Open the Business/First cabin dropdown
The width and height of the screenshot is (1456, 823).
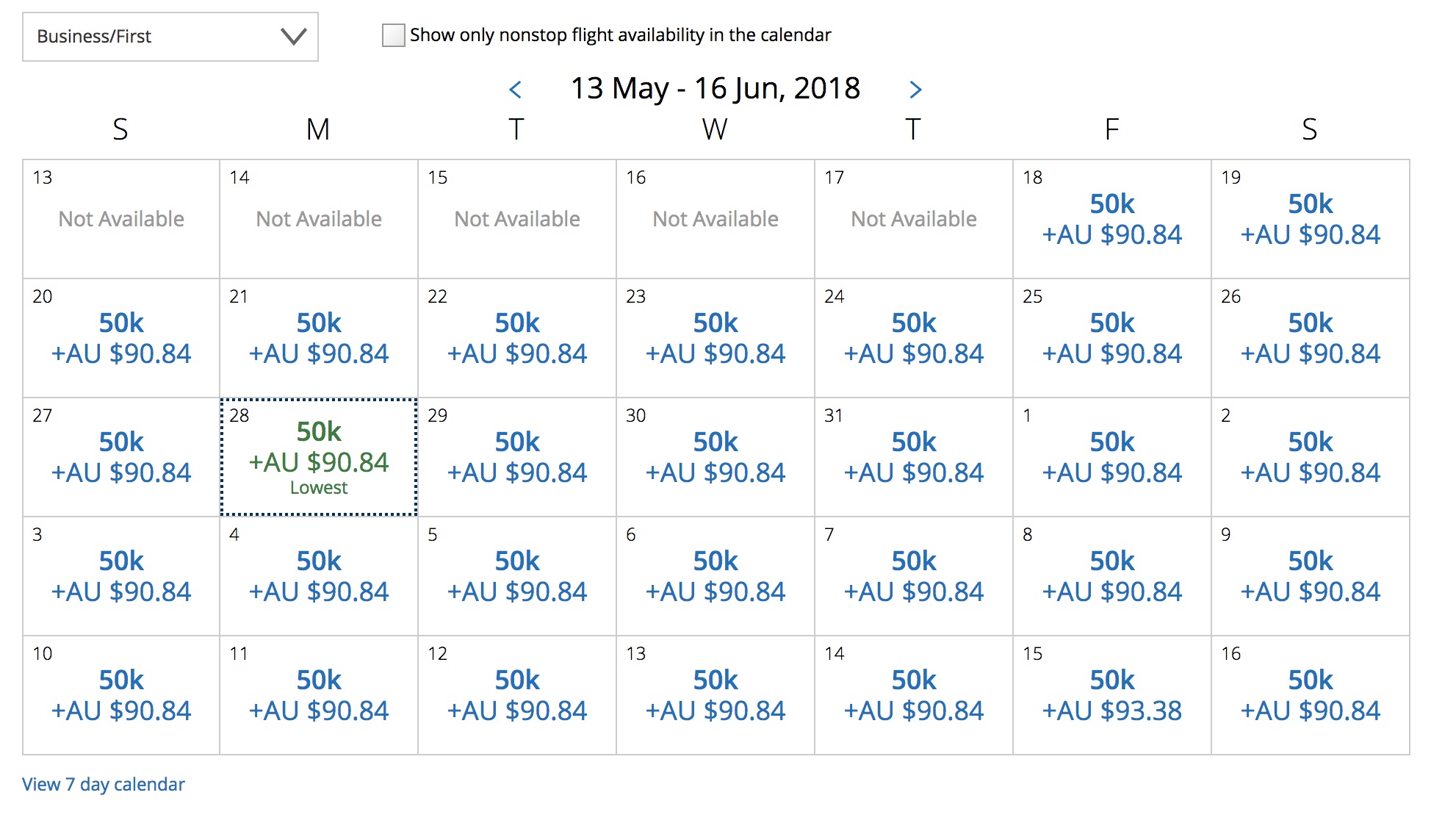tap(170, 37)
